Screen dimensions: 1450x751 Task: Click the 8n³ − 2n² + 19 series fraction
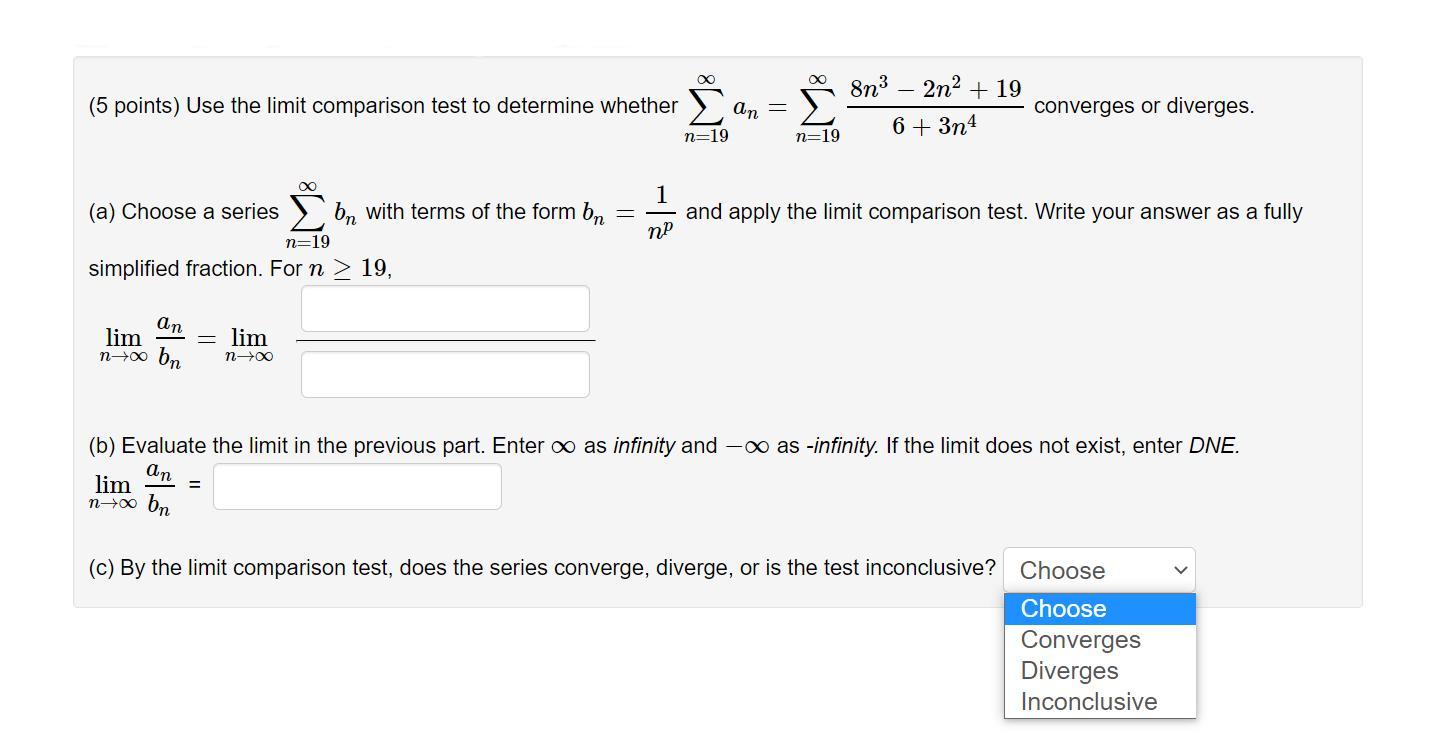[x=934, y=106]
